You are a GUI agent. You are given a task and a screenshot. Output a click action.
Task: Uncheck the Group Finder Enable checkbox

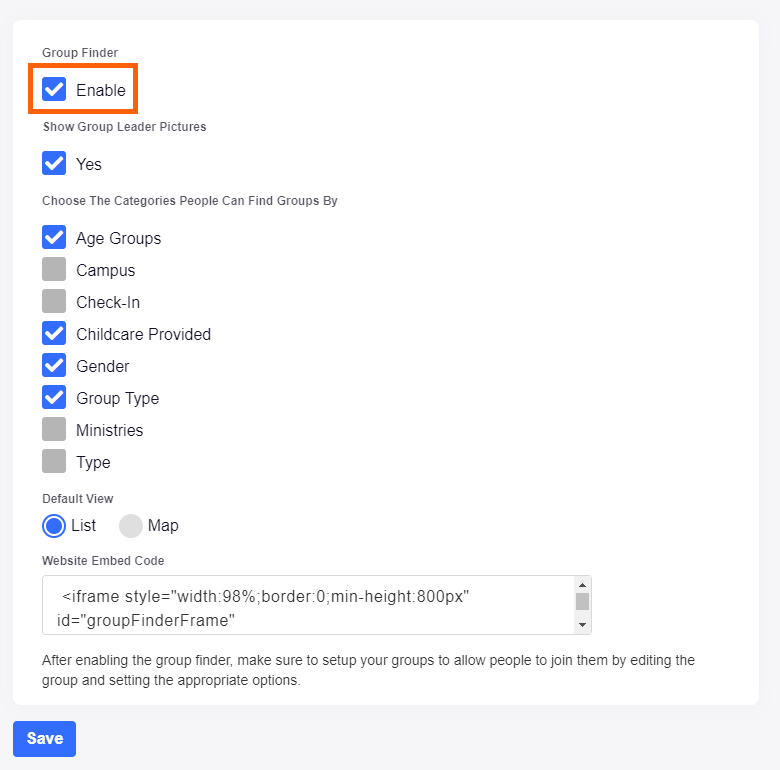(54, 90)
